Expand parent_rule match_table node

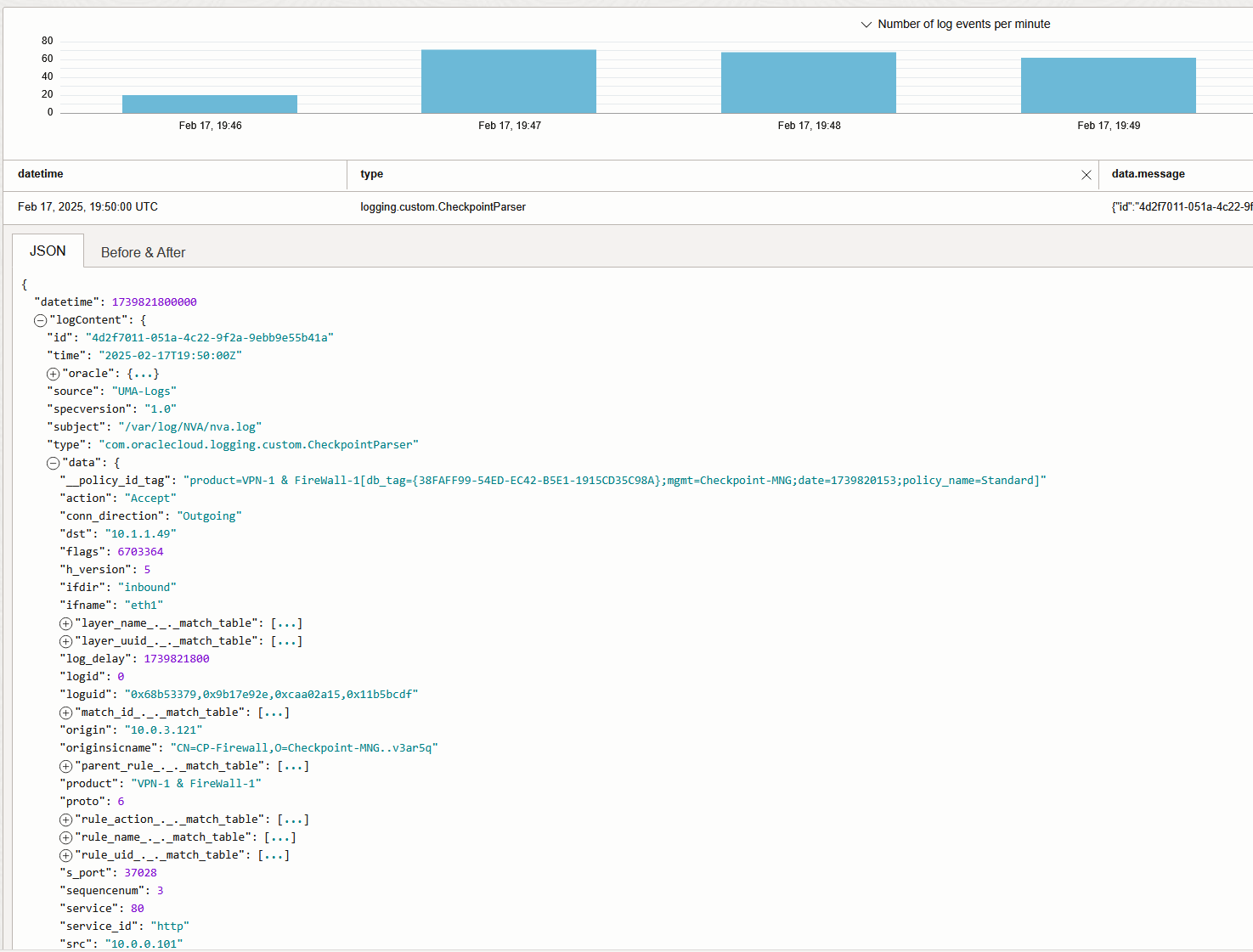[x=65, y=766]
